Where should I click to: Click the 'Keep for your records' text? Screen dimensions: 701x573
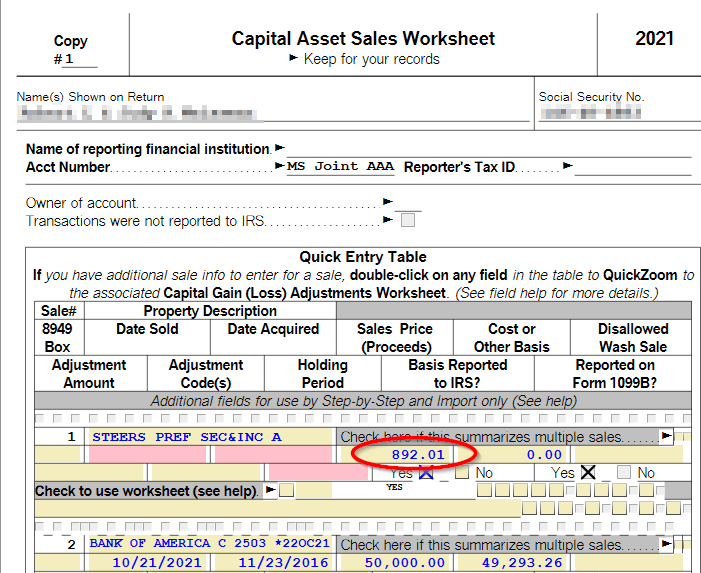(371, 59)
